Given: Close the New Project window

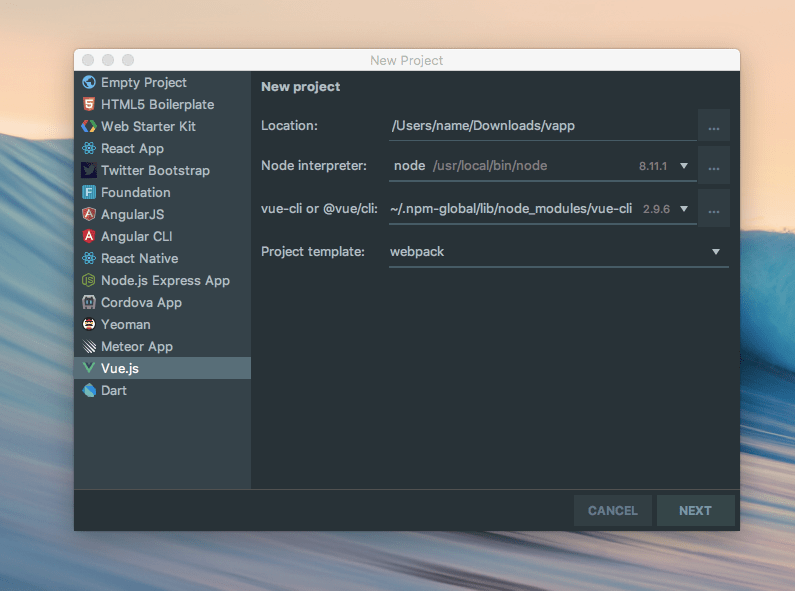Looking at the screenshot, I should point(88,60).
